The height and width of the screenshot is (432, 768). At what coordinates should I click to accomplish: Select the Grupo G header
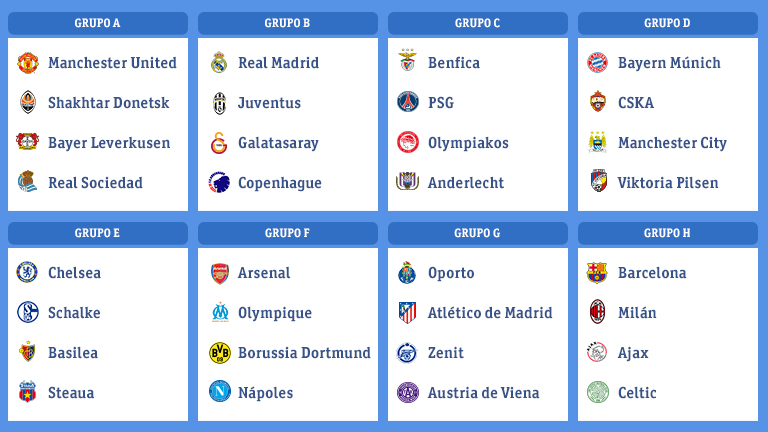pos(477,233)
